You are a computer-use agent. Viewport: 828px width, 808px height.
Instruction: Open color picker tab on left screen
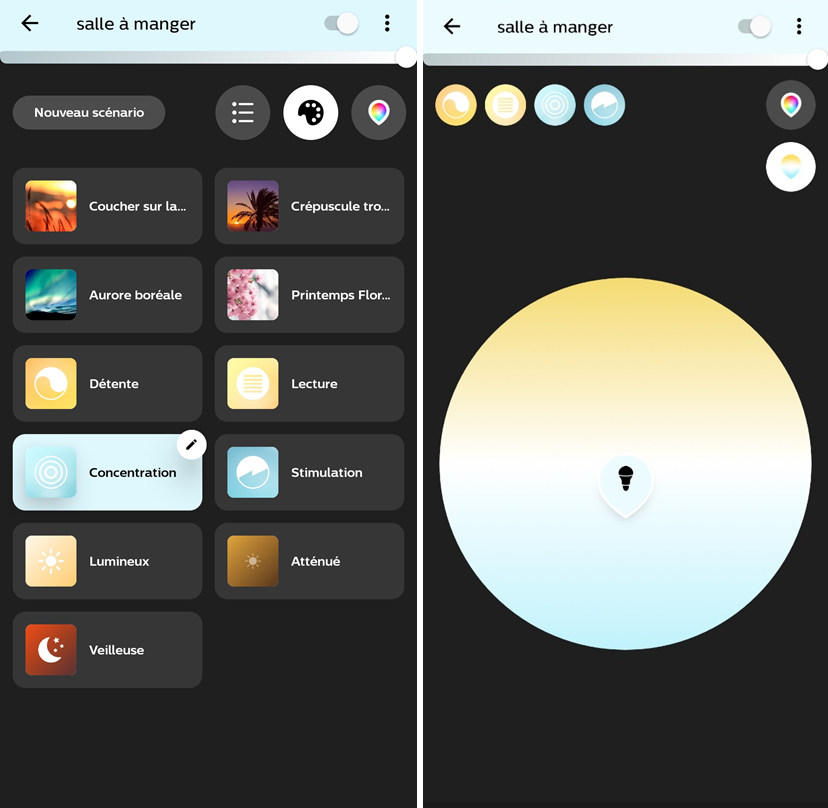click(379, 112)
